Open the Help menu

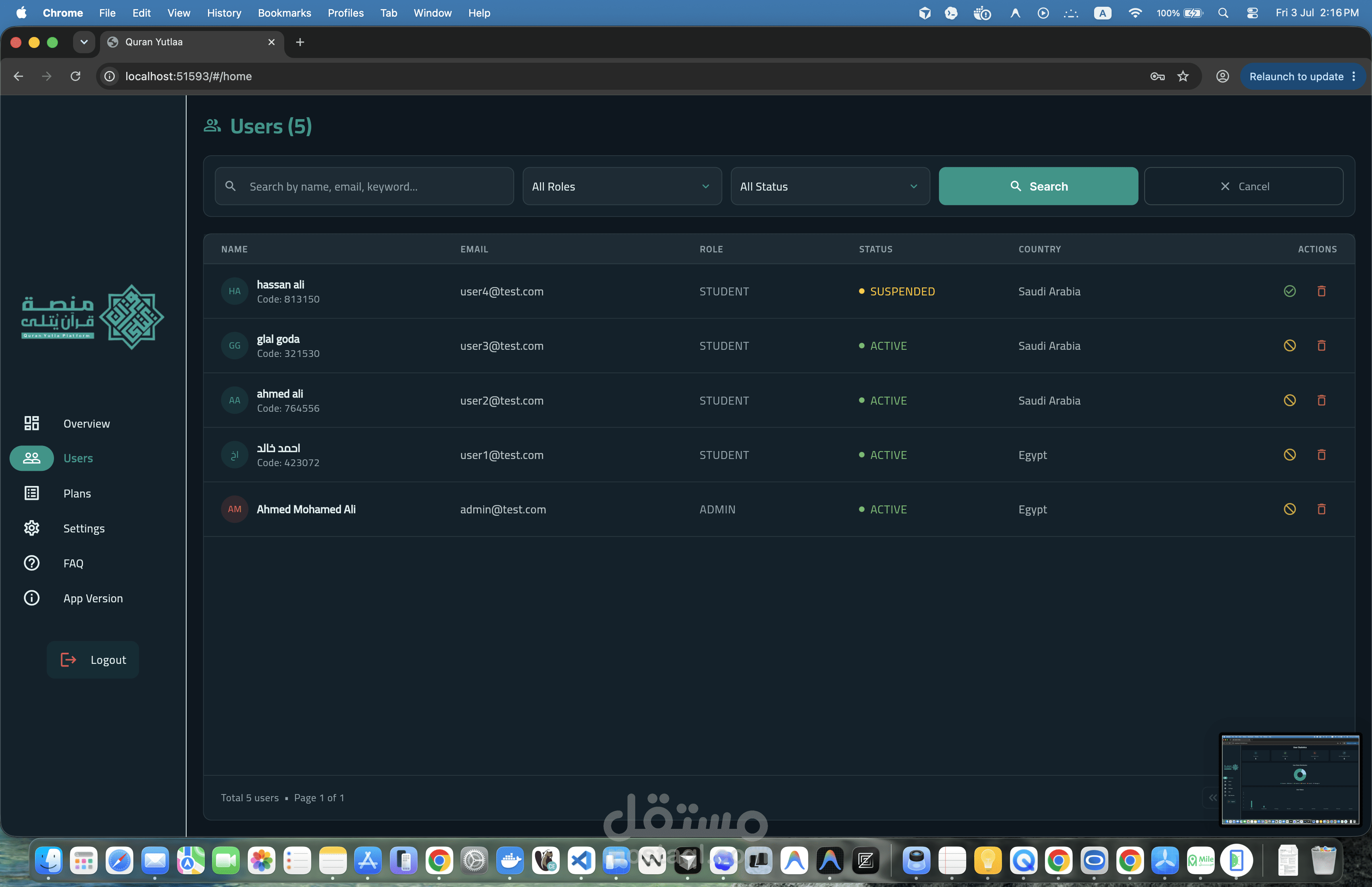tap(479, 13)
